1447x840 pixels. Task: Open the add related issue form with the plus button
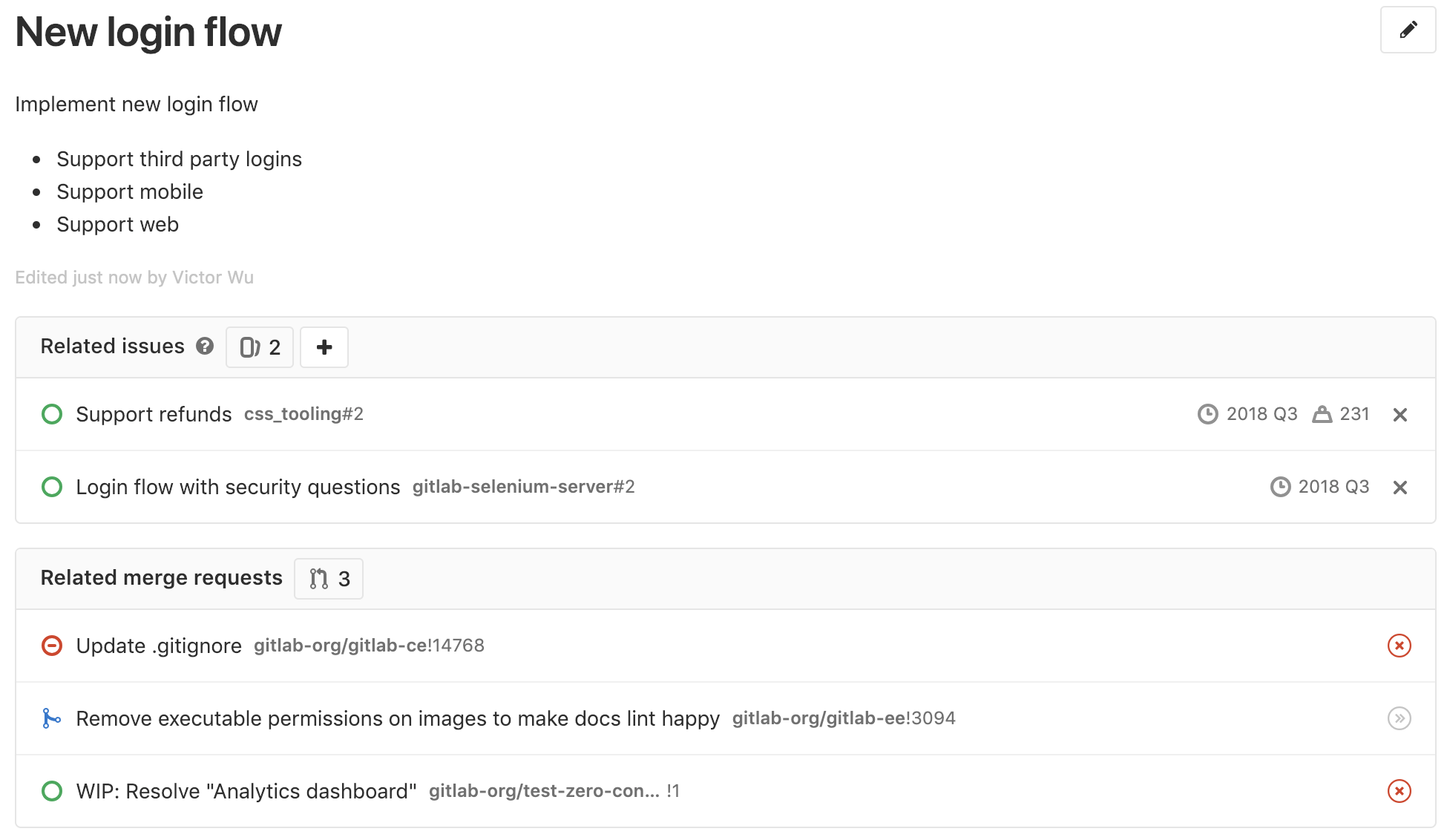(324, 347)
